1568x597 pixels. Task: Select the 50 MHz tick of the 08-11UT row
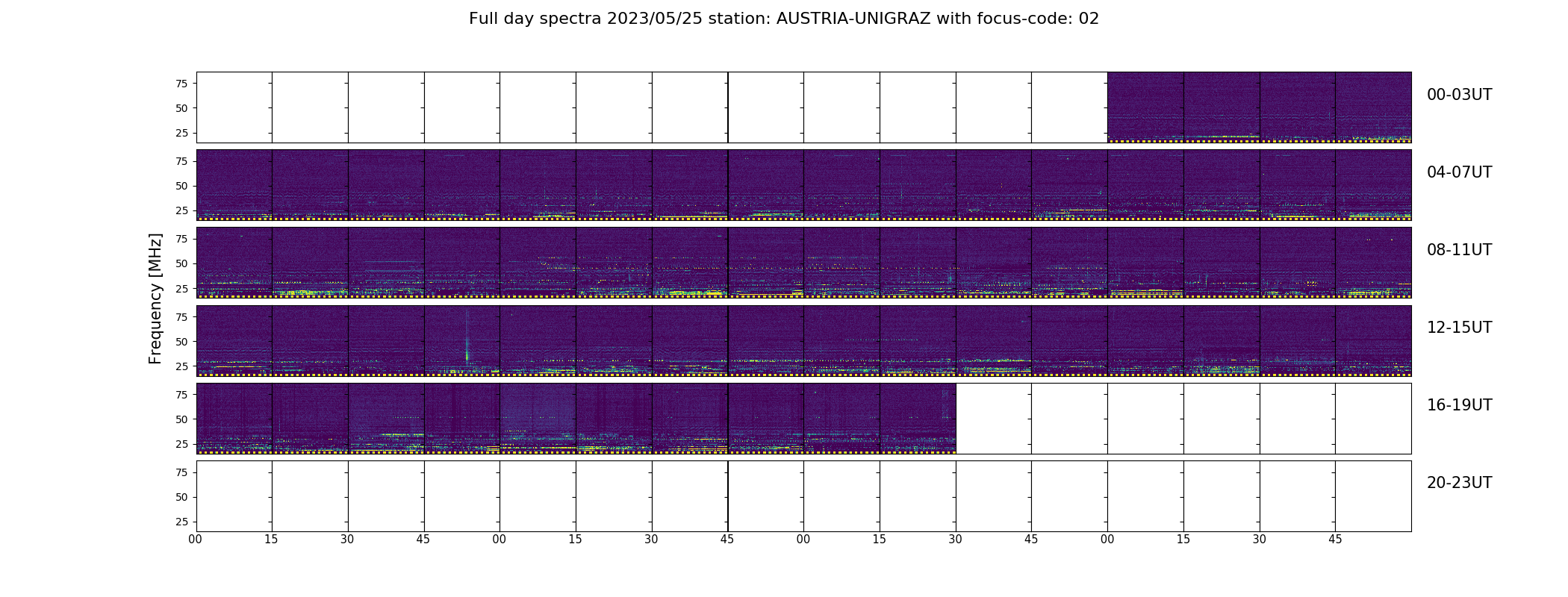(181, 263)
